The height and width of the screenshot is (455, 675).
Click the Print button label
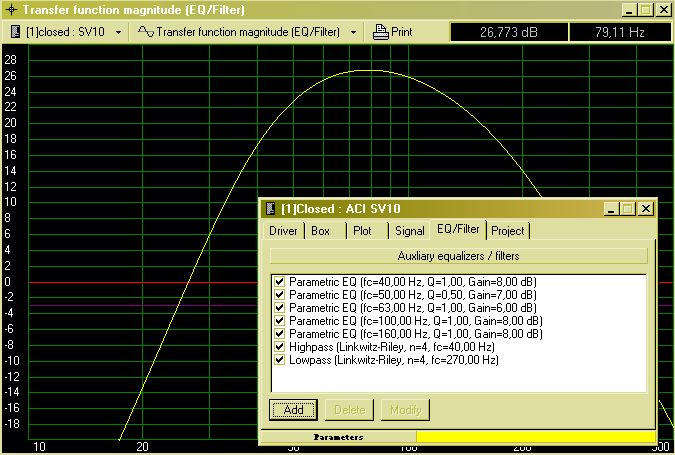pos(402,32)
